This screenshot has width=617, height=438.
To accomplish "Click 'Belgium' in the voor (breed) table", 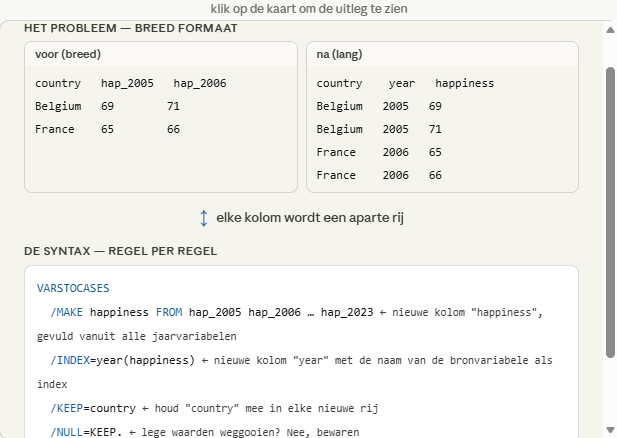I will coord(58,106).
